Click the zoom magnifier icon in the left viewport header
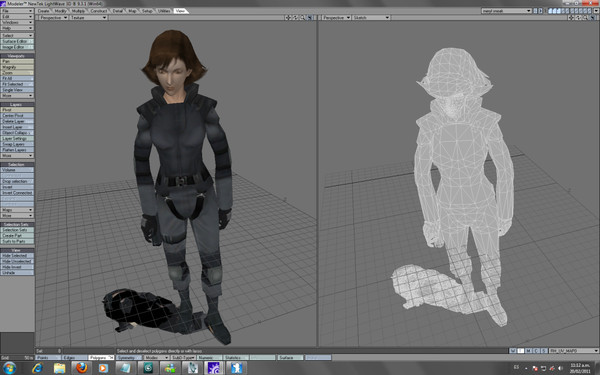The width and height of the screenshot is (600, 375). [302, 18]
